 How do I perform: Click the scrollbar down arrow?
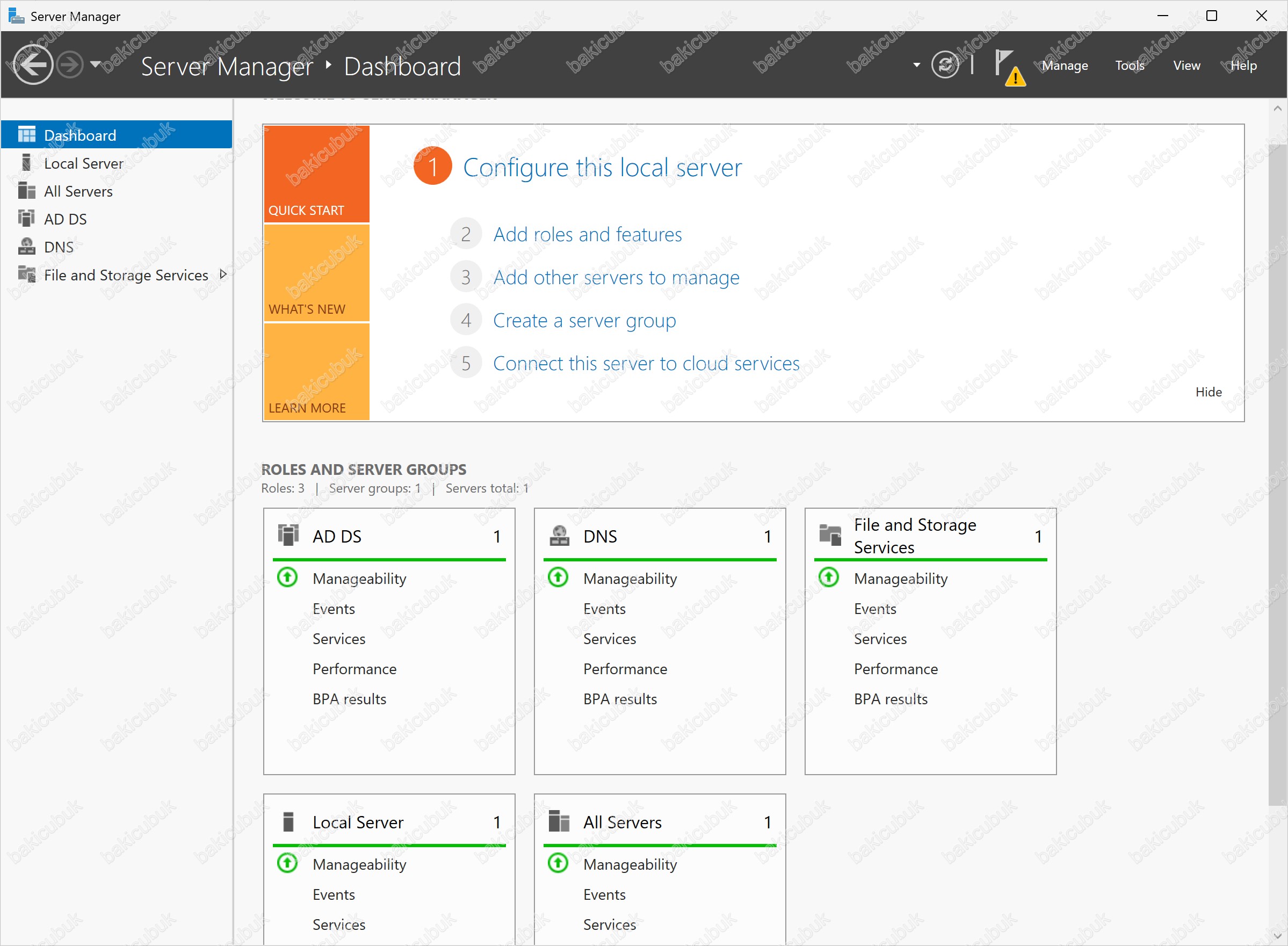click(1278, 936)
